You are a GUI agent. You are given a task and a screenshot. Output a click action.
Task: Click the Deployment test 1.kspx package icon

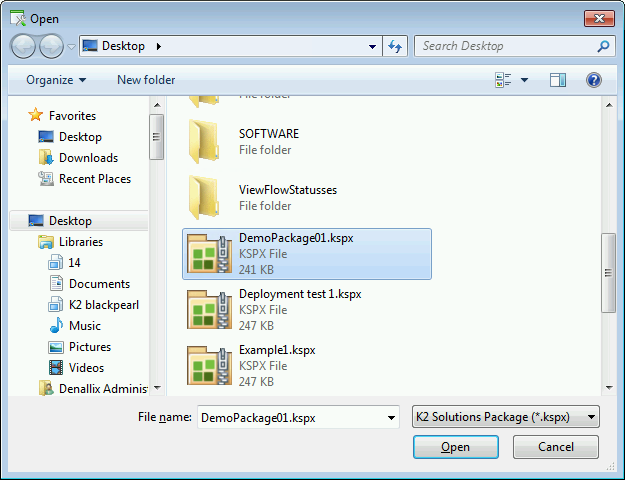209,310
